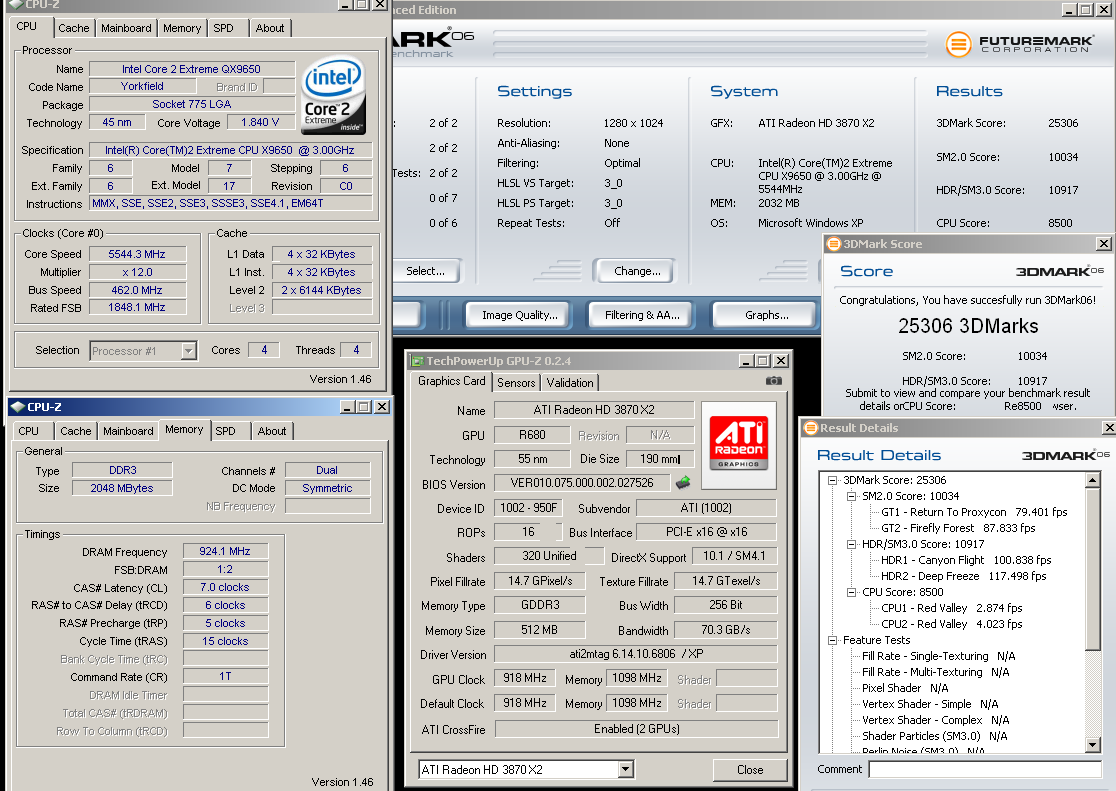Viewport: 1116px width, 791px height.
Task: Click the Result Details vertical scrollbar thumb
Action: [1093, 568]
